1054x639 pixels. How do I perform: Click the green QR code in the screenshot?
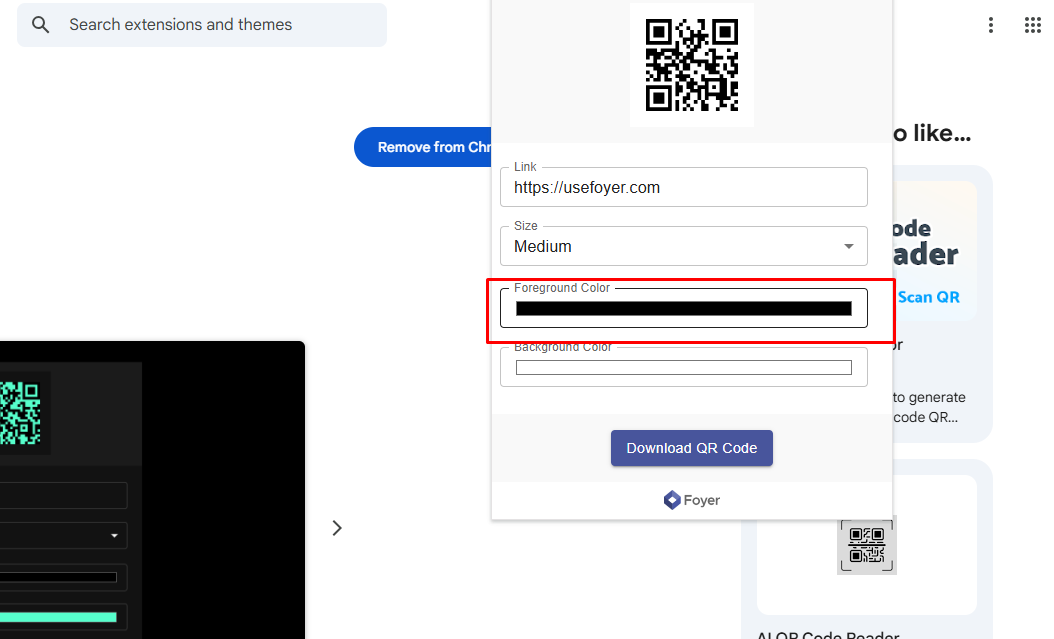point(20,413)
